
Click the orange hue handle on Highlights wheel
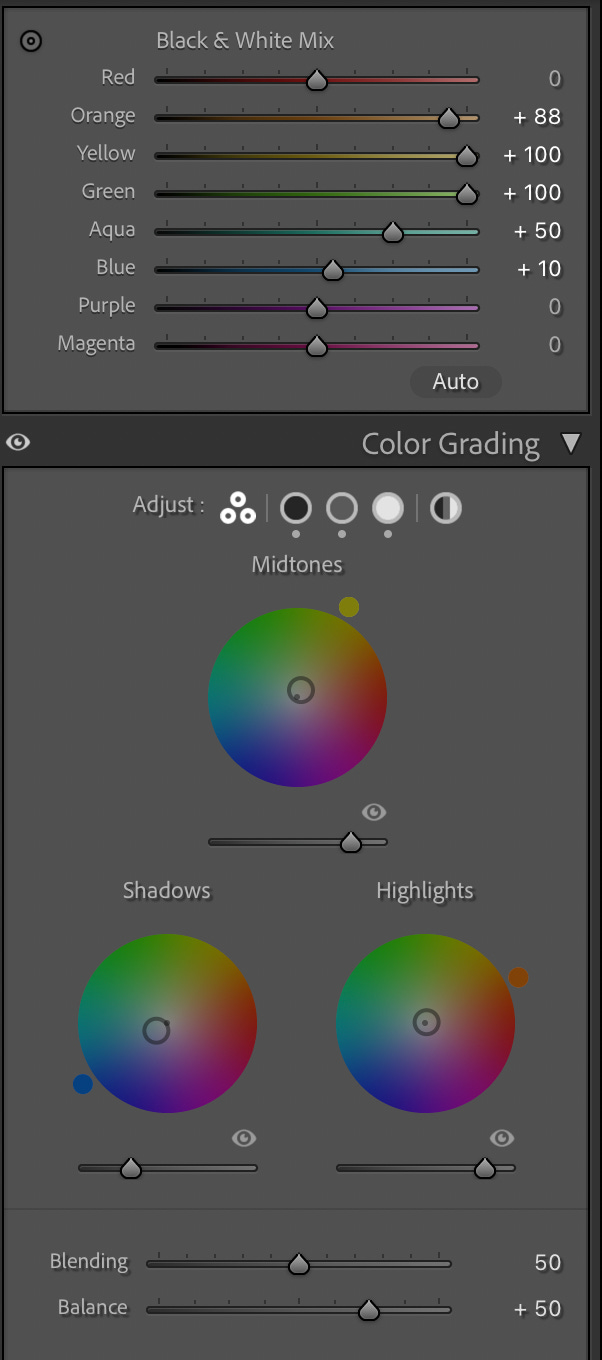[518, 978]
